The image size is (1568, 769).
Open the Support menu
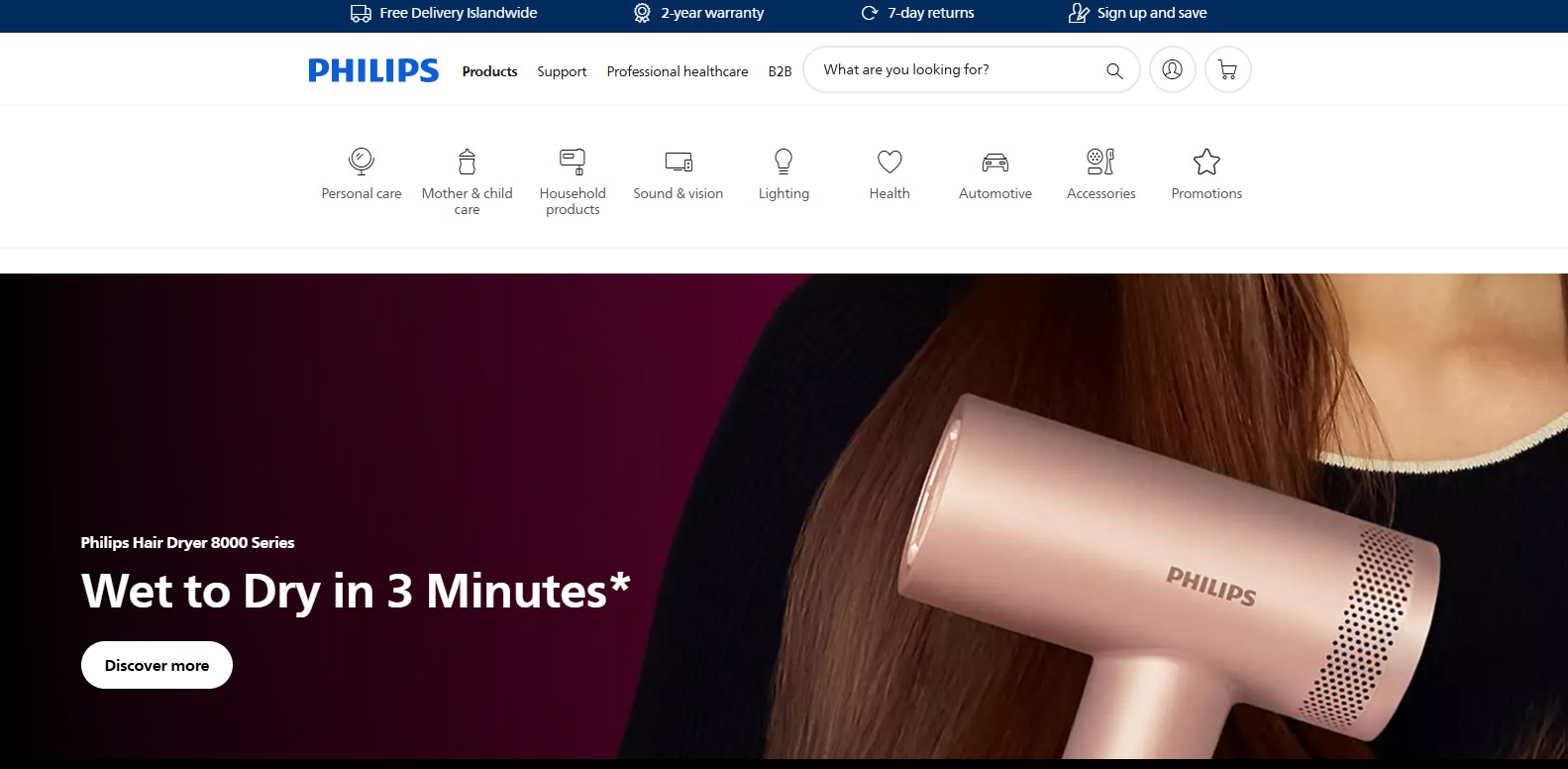pyautogui.click(x=562, y=71)
